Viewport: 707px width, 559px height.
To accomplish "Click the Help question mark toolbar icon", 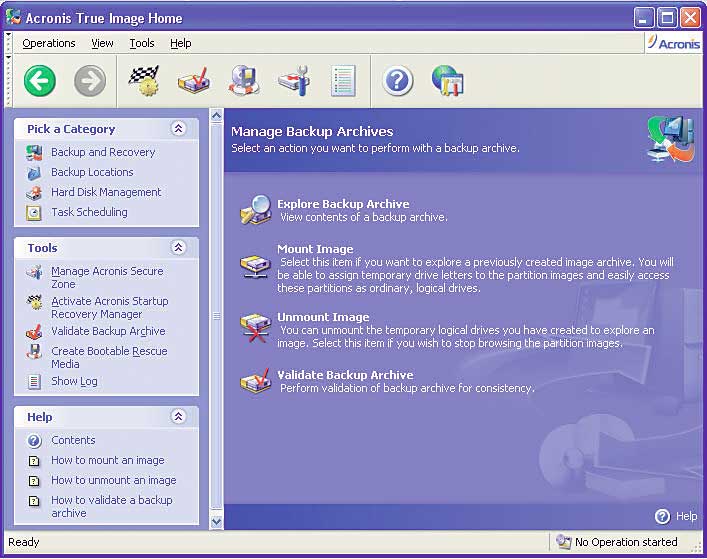I will point(397,81).
